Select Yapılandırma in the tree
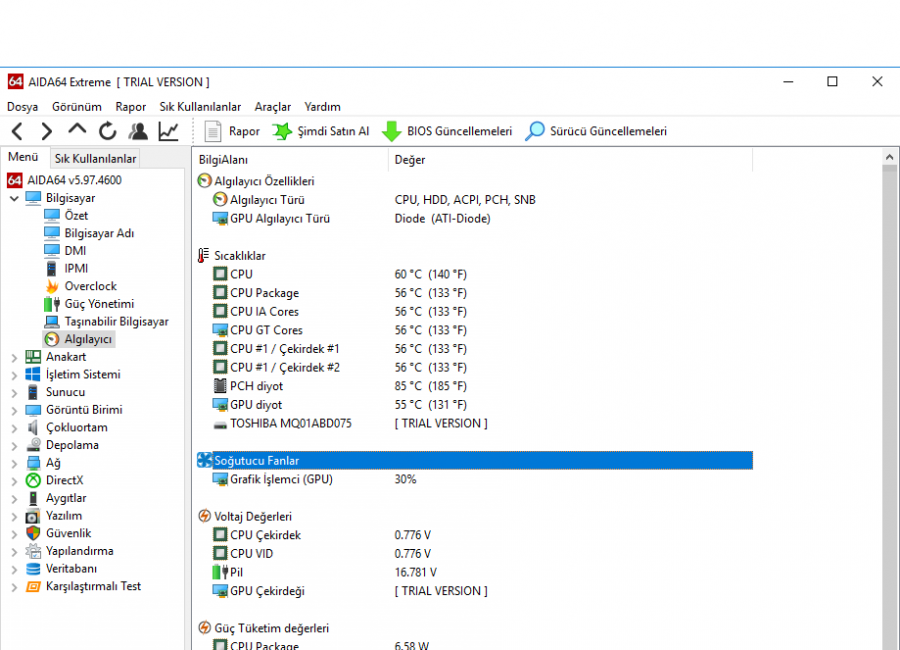This screenshot has height=650, width=900. [80, 551]
